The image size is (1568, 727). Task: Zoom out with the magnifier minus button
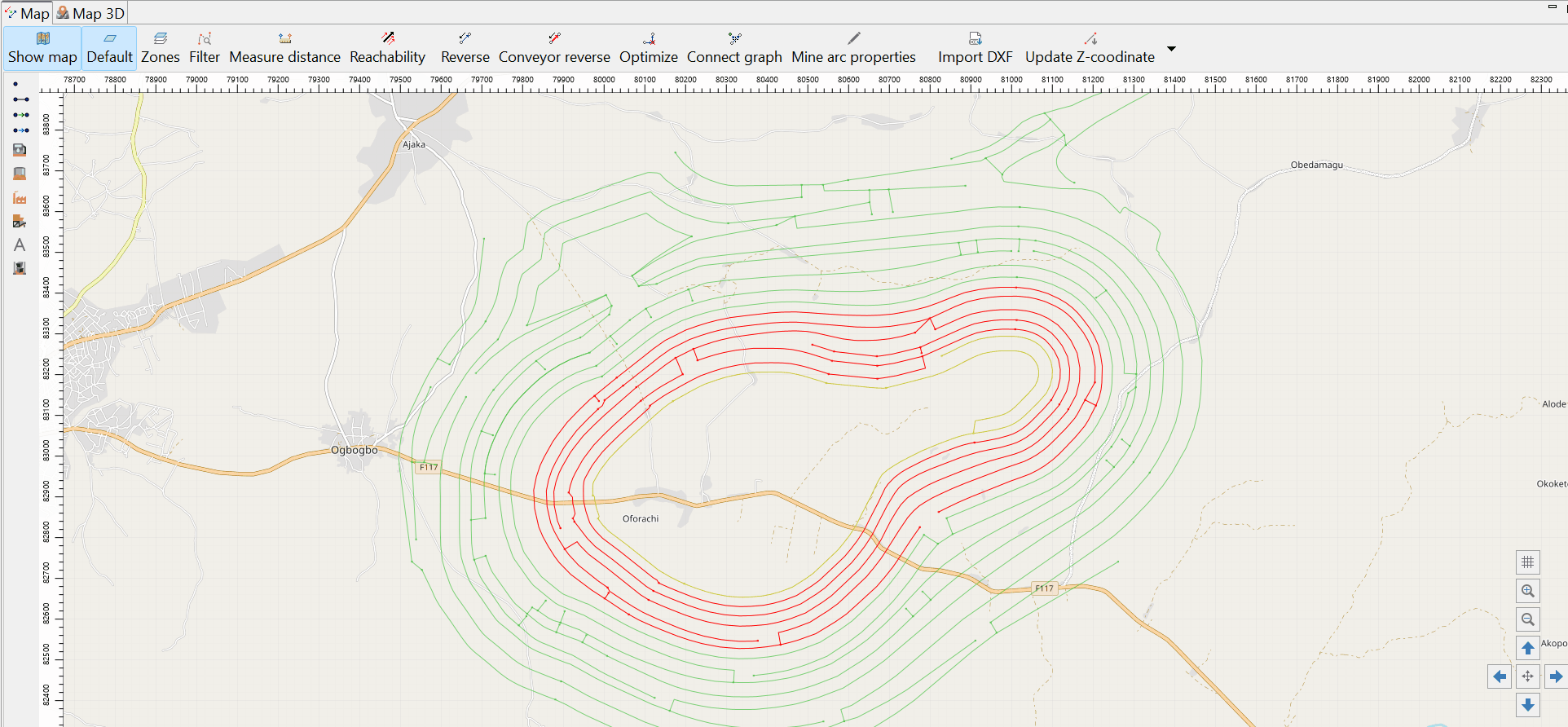(1528, 619)
